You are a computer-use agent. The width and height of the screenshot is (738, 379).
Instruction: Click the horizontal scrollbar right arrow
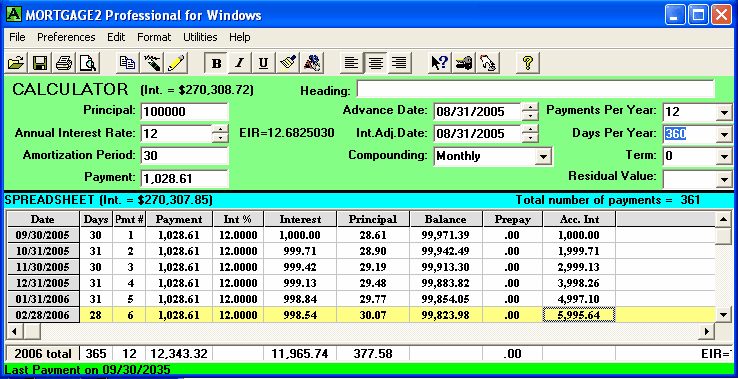706,331
